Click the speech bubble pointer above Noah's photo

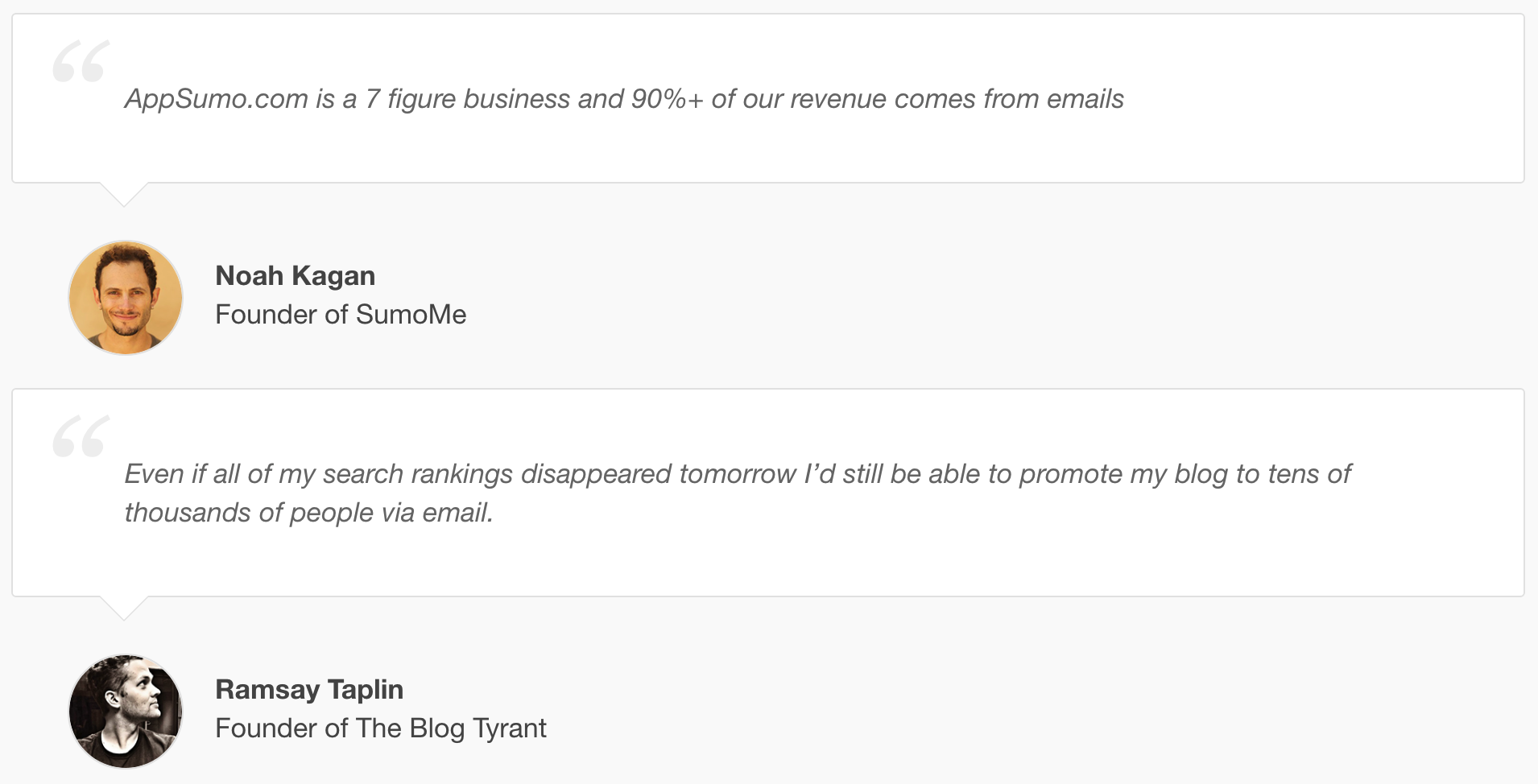tap(124, 194)
